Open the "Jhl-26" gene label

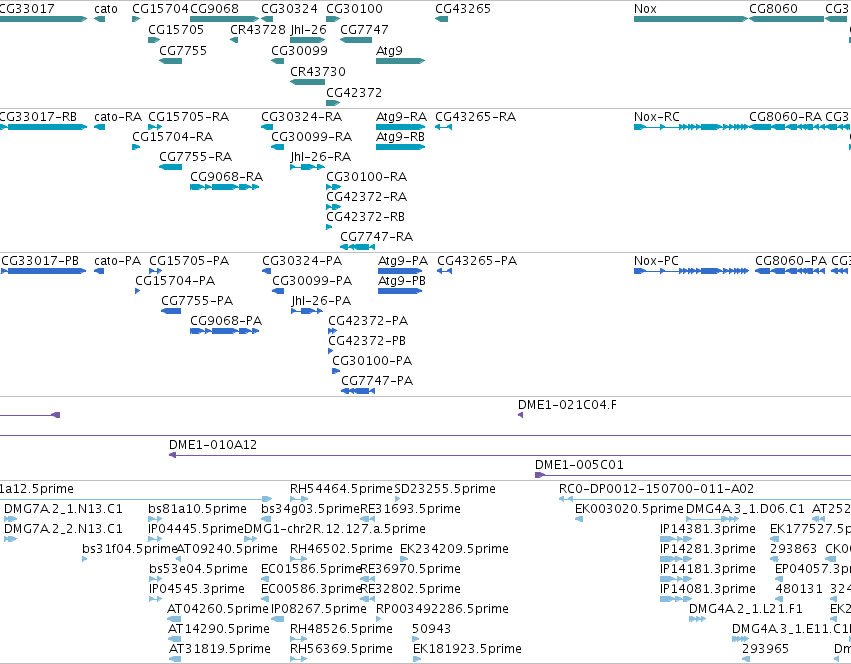pos(308,30)
